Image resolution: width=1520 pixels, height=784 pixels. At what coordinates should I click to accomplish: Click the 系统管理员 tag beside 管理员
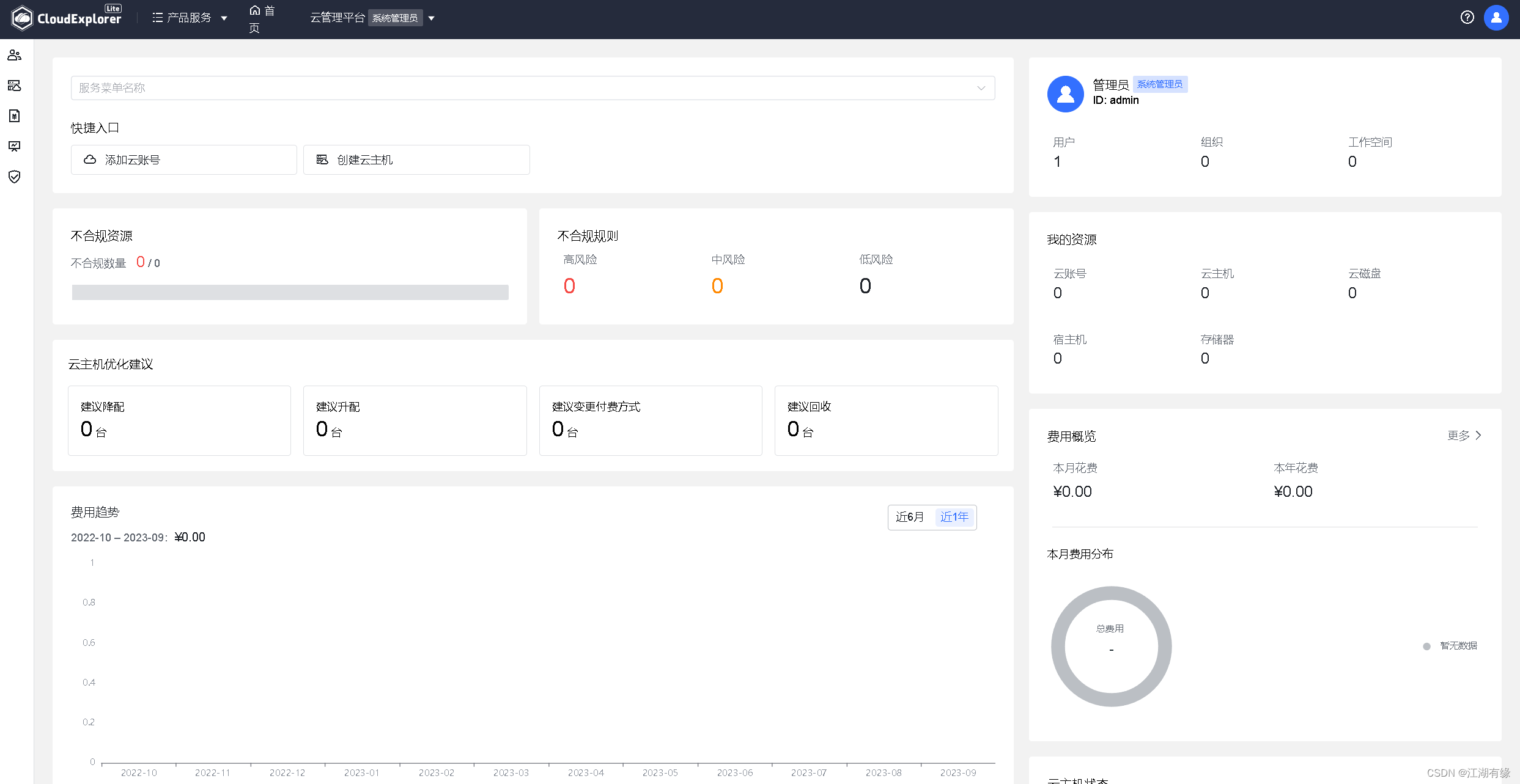tap(1160, 84)
